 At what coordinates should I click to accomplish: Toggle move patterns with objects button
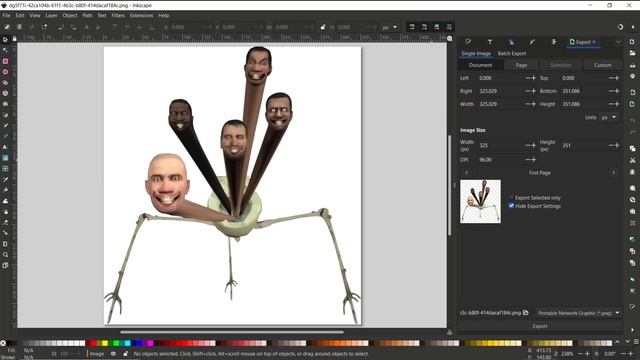[449, 27]
